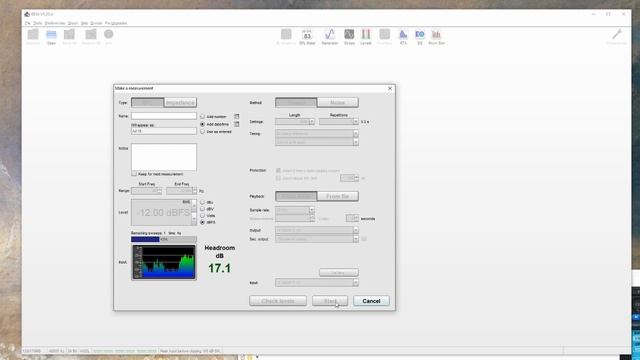Choose Playback From file
Image resolution: width=640 pixels, height=360 pixels.
(338, 196)
